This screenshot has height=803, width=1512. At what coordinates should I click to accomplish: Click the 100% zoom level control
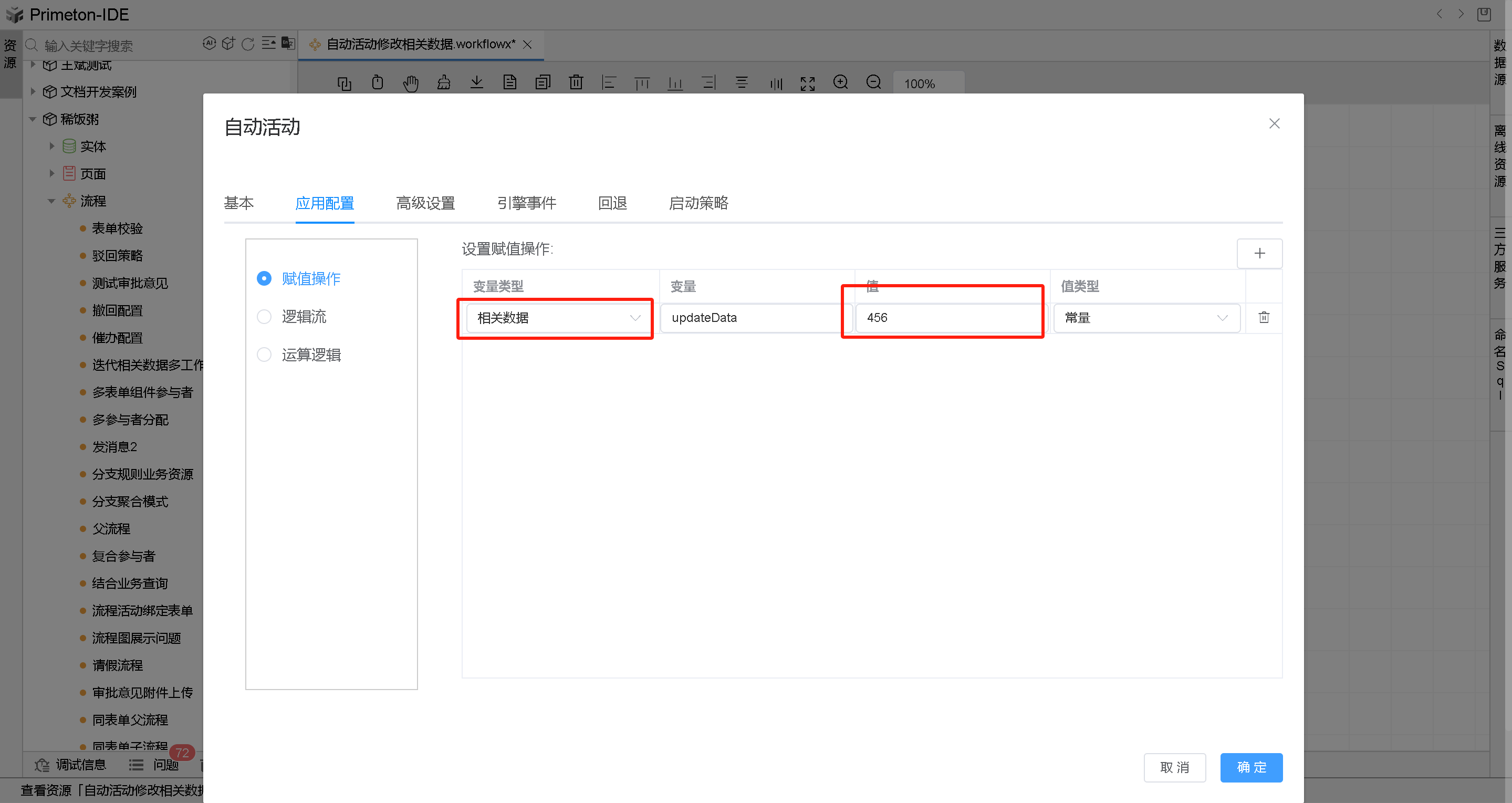[928, 84]
